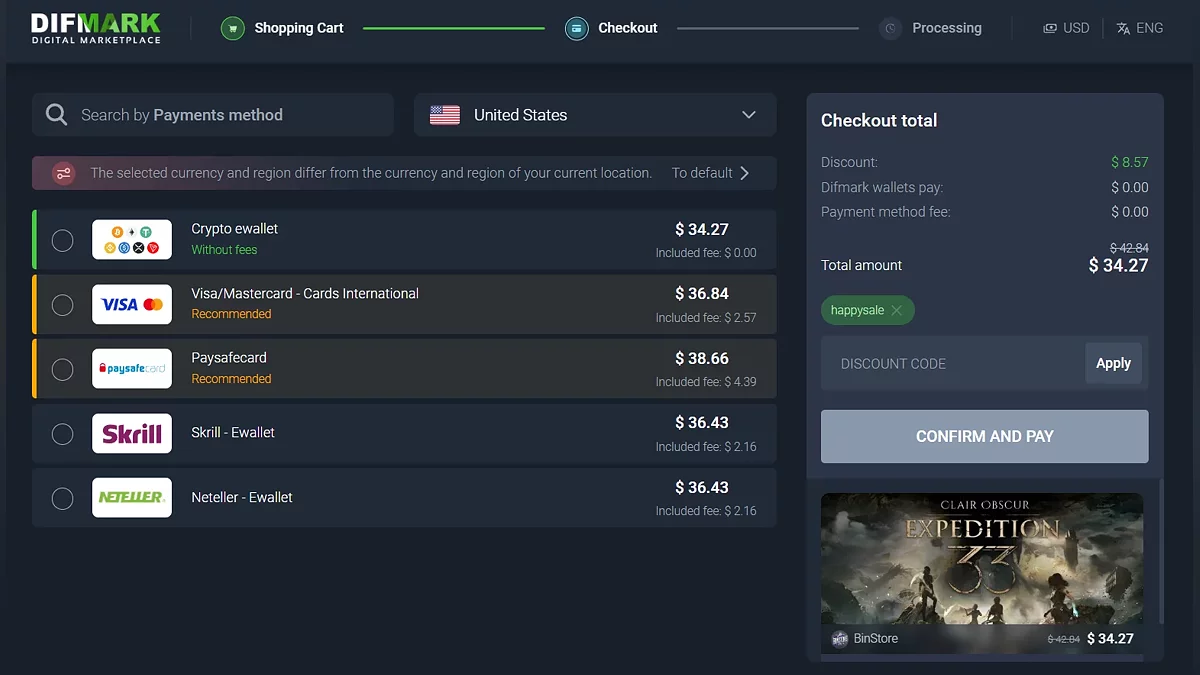
Task: Open the ENG language selector
Action: click(1139, 28)
